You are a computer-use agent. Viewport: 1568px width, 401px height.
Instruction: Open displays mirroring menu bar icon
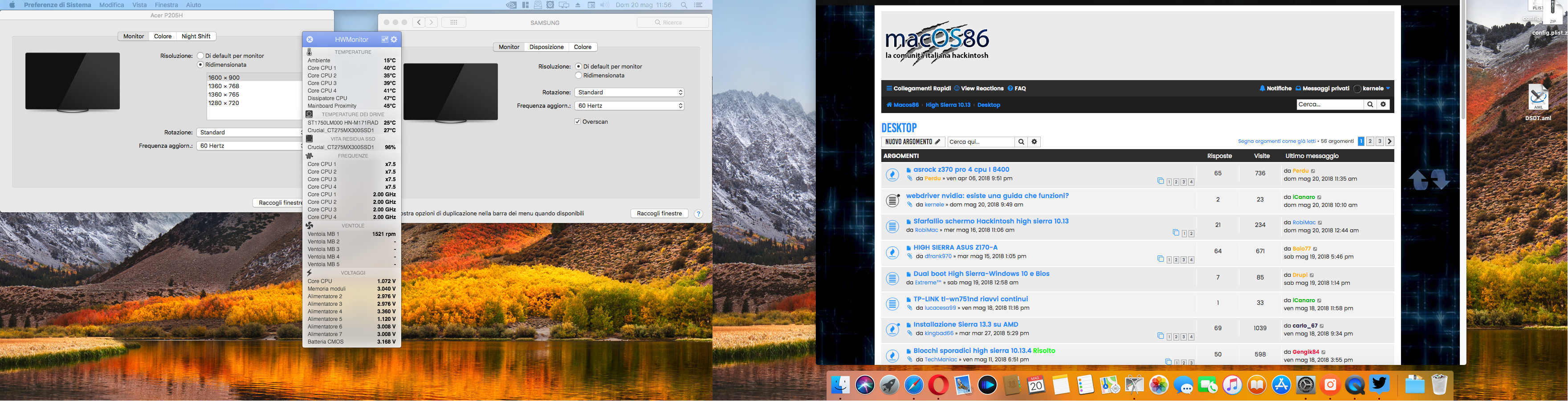click(x=564, y=5)
